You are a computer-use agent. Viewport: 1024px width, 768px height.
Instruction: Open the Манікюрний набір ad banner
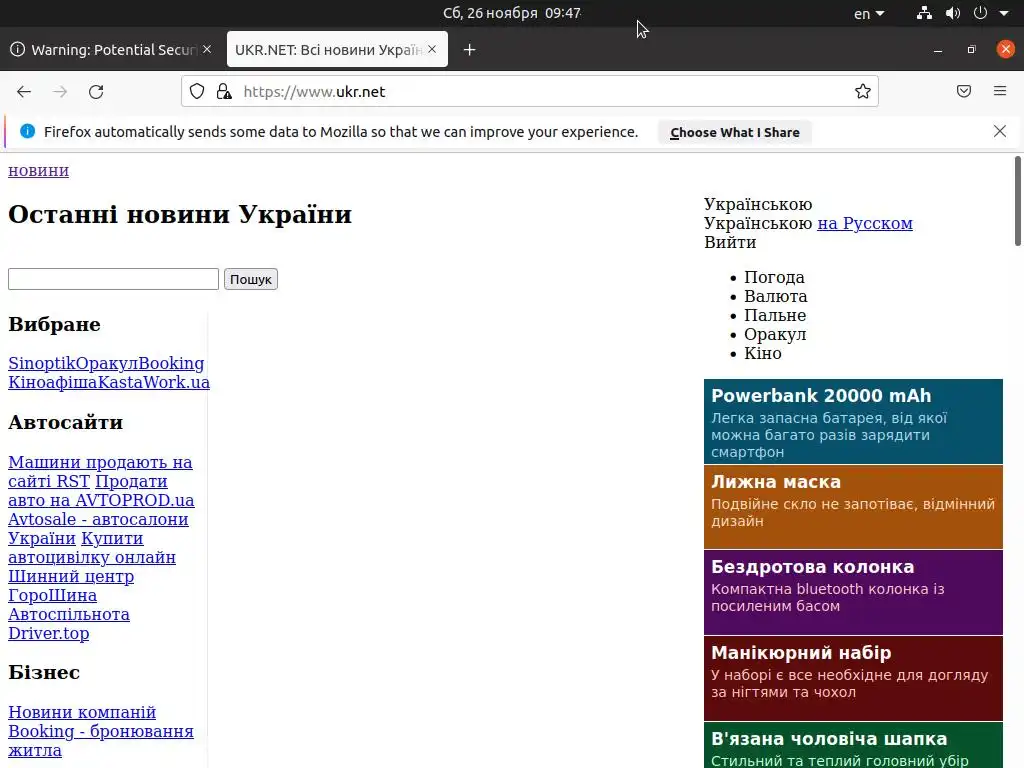point(853,679)
